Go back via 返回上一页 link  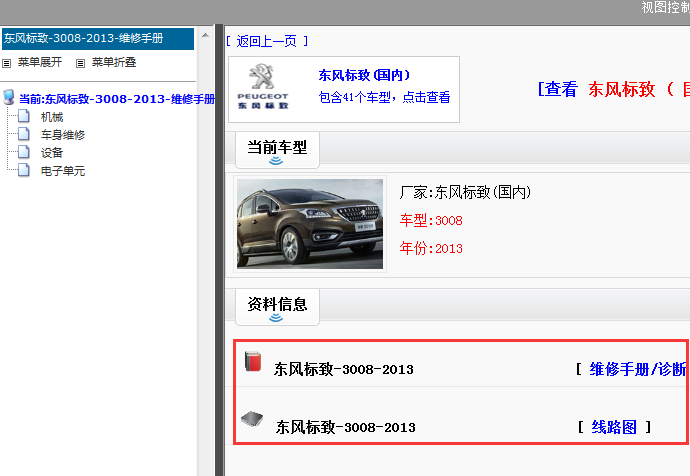[x=267, y=41]
